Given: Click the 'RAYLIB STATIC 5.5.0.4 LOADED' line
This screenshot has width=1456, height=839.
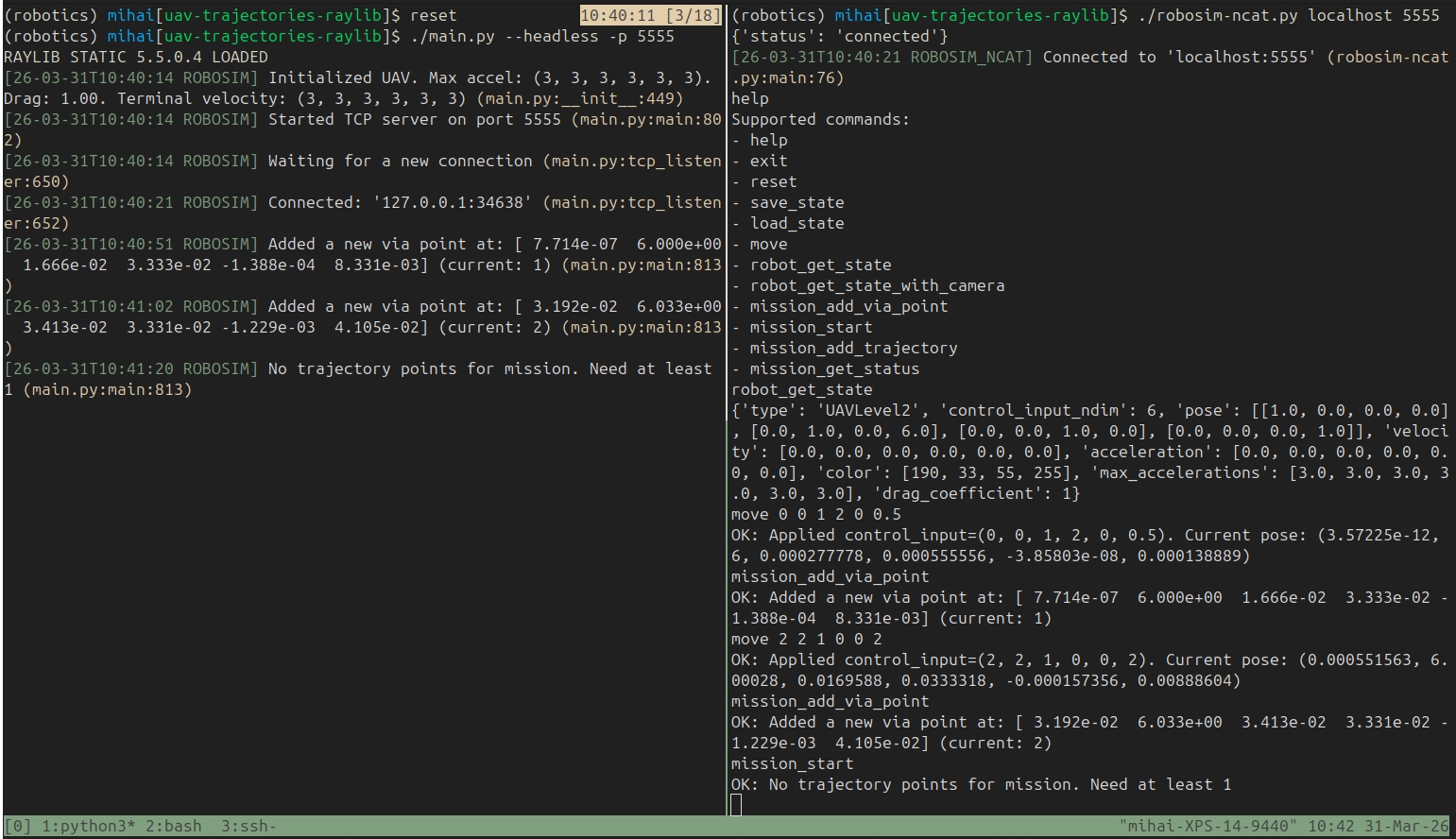Looking at the screenshot, I should pos(136,57).
